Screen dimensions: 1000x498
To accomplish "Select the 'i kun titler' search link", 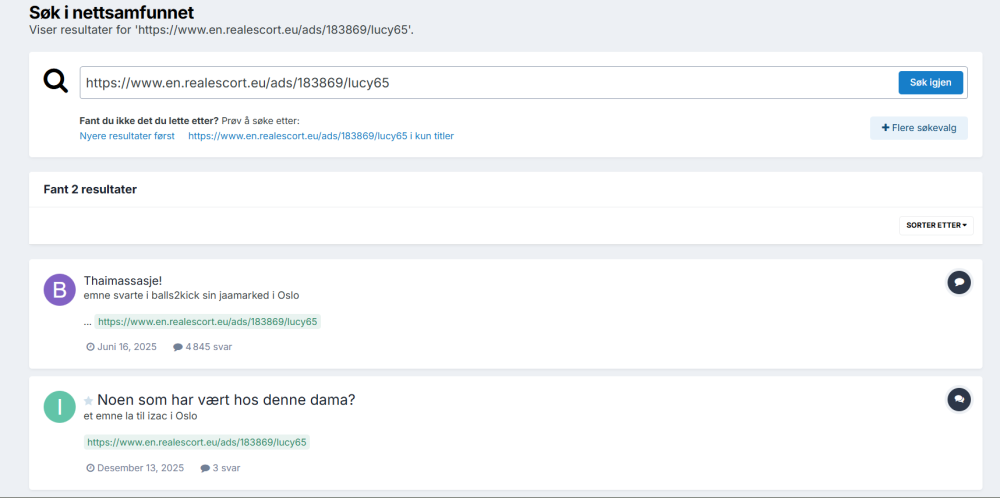I will [x=320, y=136].
